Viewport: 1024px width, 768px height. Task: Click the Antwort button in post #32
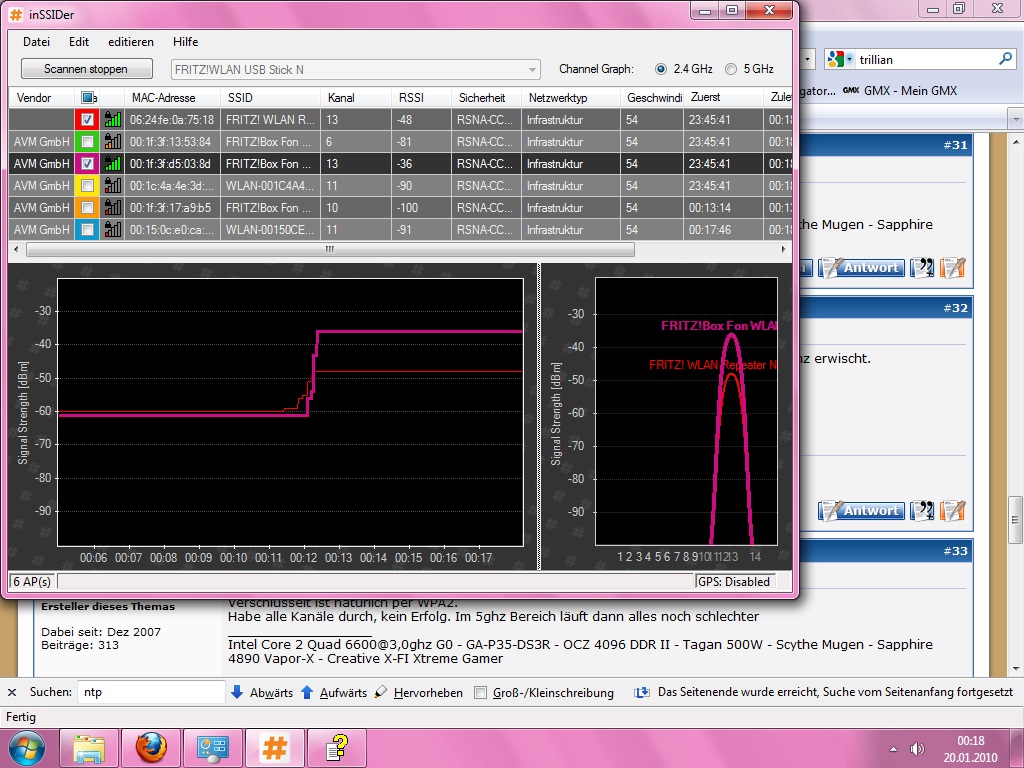point(862,511)
